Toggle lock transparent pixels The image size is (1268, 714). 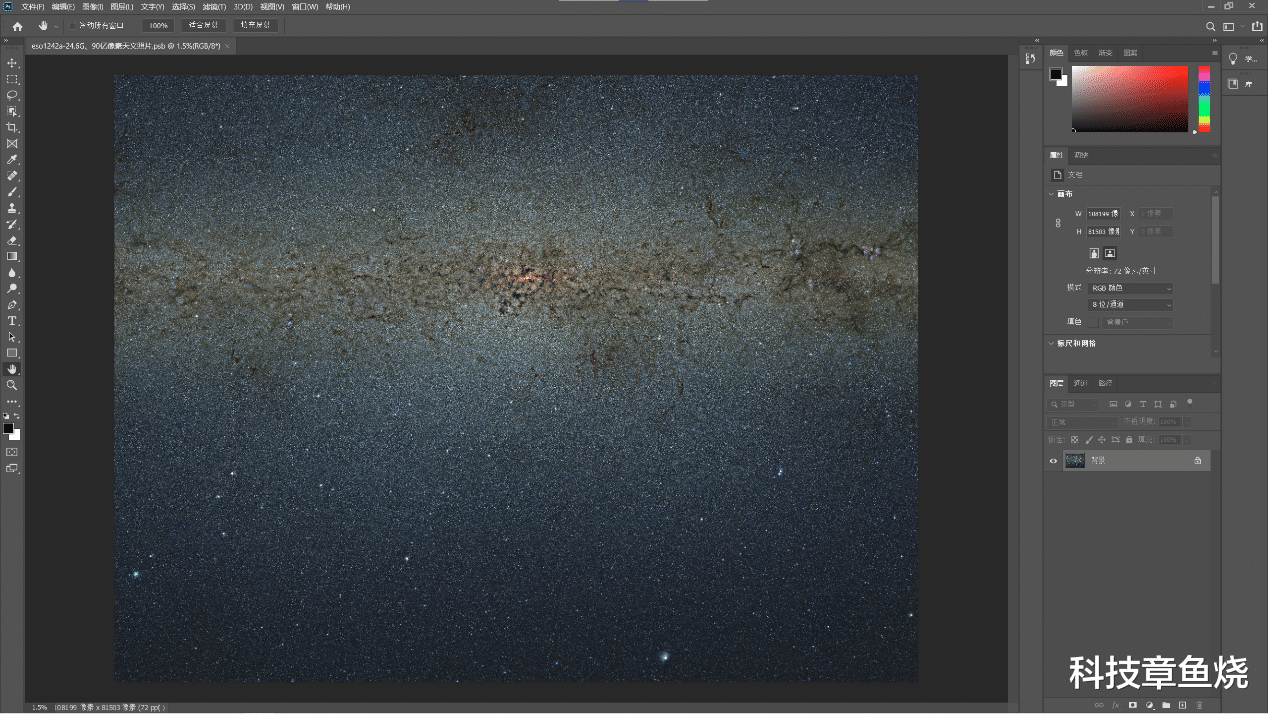pos(1075,439)
